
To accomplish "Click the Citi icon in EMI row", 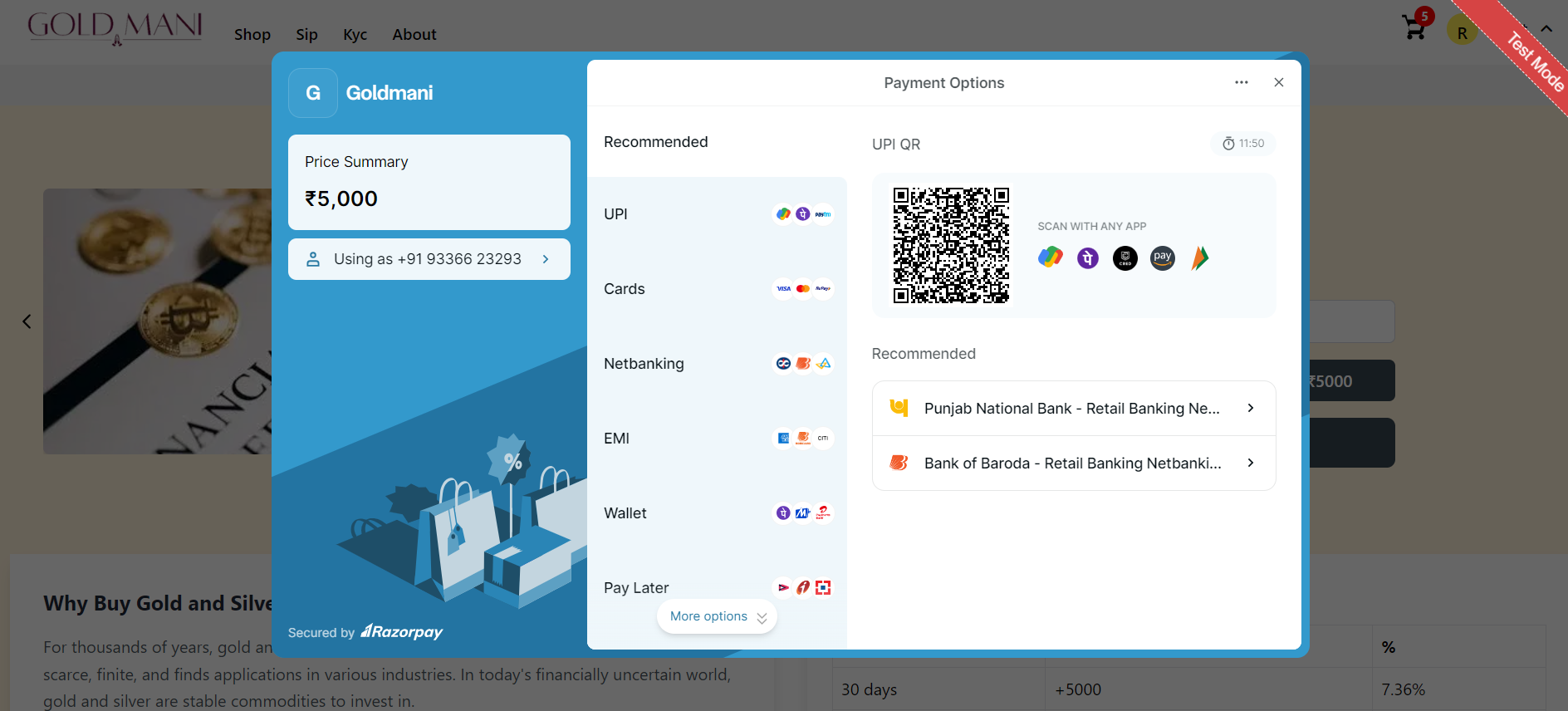I will 823,439.
